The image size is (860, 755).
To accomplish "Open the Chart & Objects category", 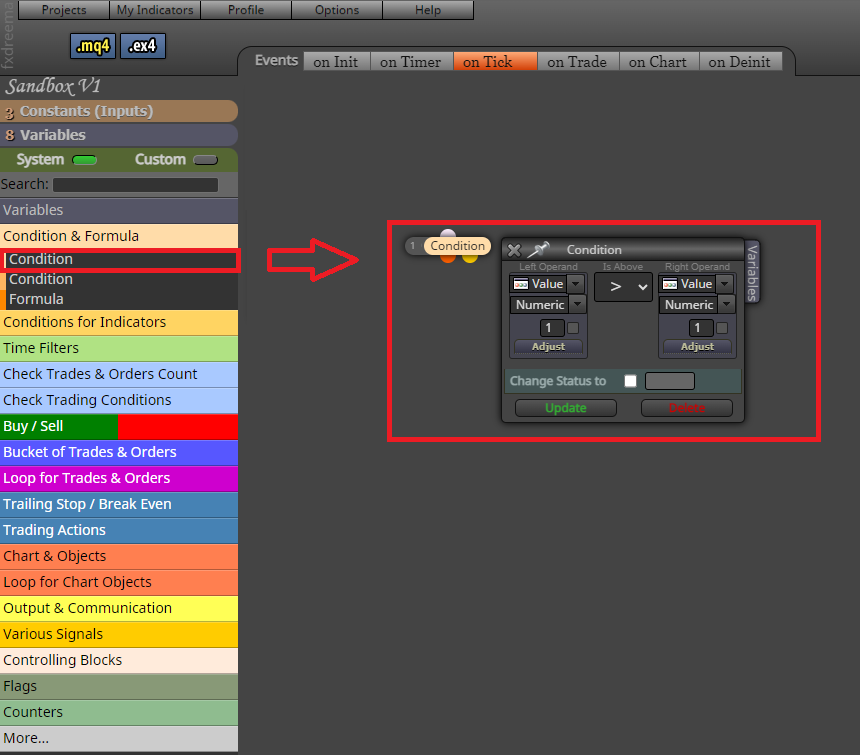I will [x=119, y=557].
